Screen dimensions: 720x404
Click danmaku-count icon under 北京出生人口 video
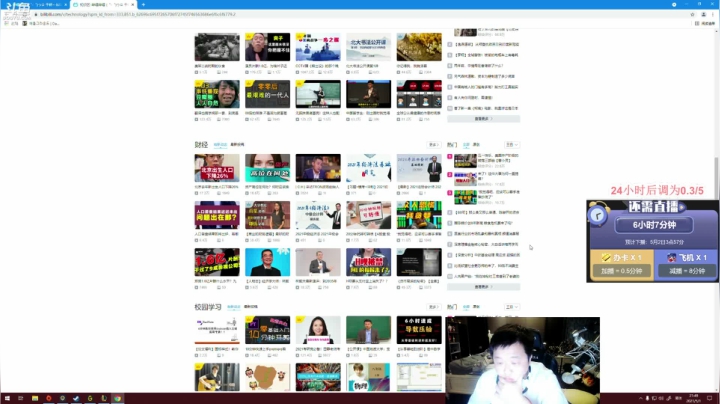click(219, 193)
